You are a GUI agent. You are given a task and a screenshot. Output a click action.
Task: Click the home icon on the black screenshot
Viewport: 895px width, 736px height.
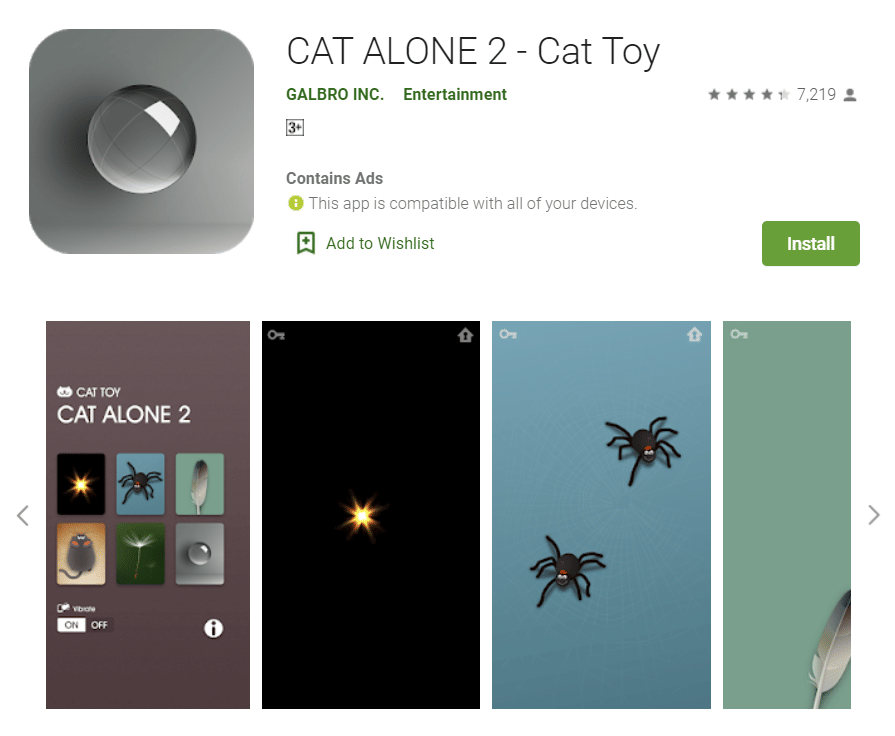[x=466, y=335]
